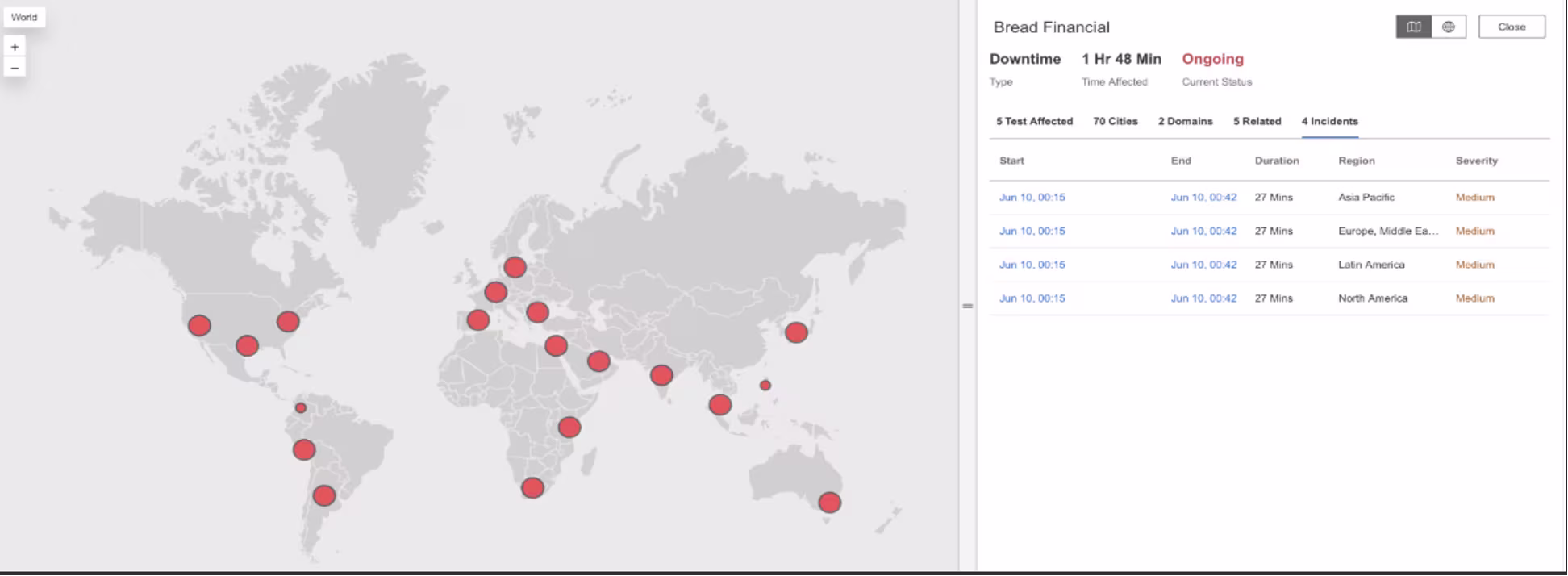This screenshot has width=1568, height=576.
Task: Select the small Philippines outage marker
Action: tap(765, 385)
